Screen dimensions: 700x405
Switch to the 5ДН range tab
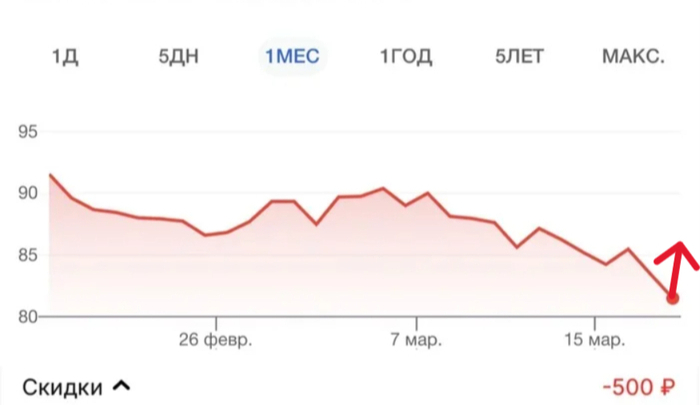coord(179,57)
